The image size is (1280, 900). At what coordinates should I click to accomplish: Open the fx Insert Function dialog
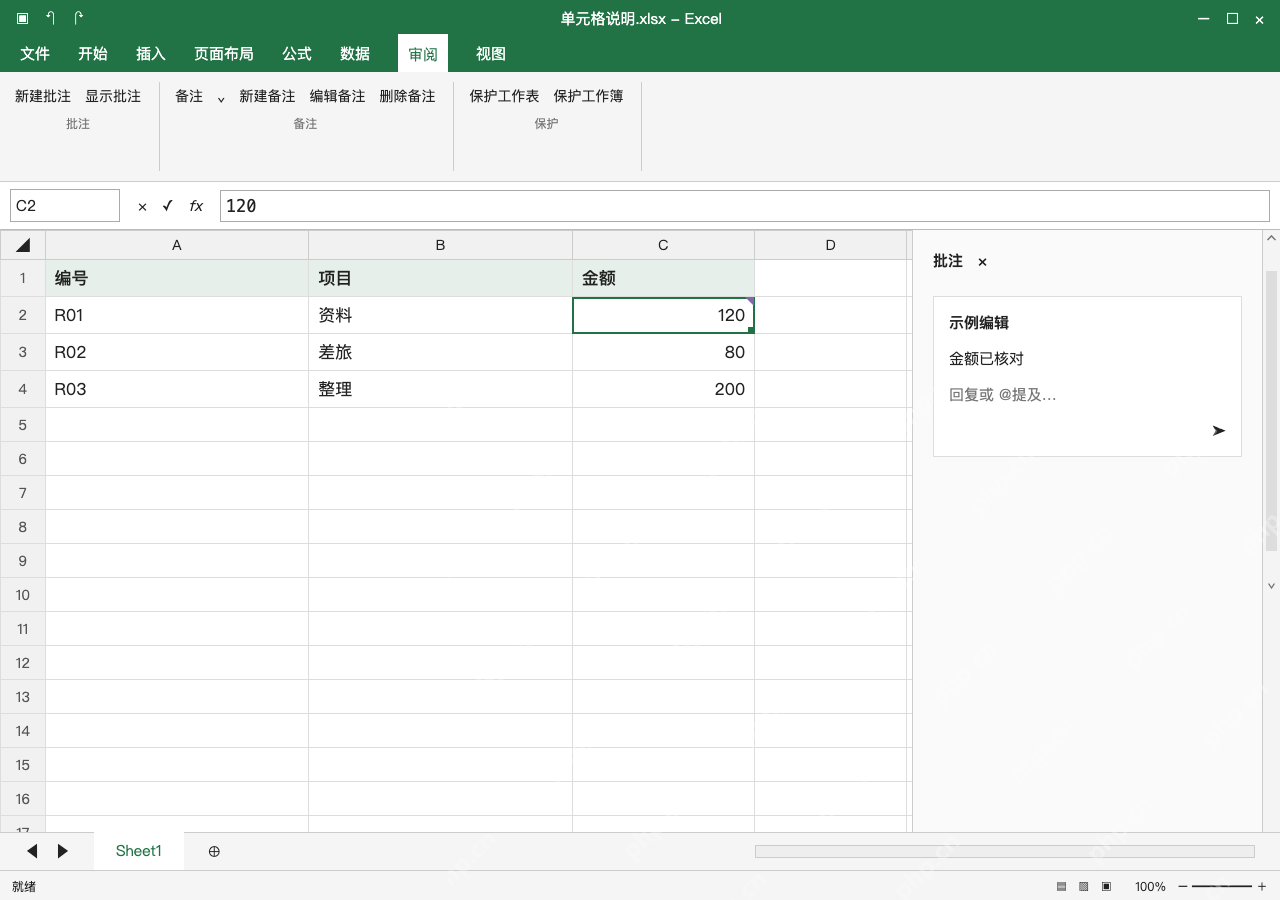[196, 206]
